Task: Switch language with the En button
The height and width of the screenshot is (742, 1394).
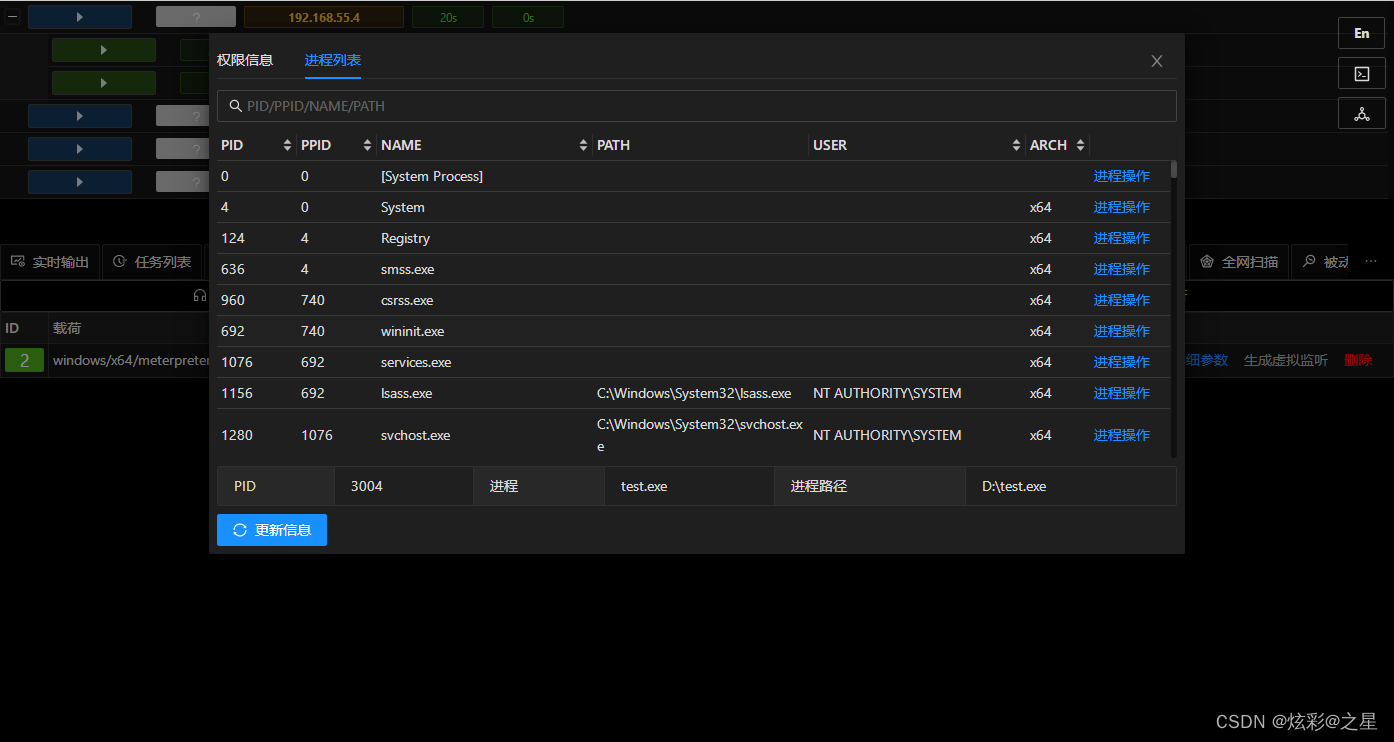Action: 1362,33
